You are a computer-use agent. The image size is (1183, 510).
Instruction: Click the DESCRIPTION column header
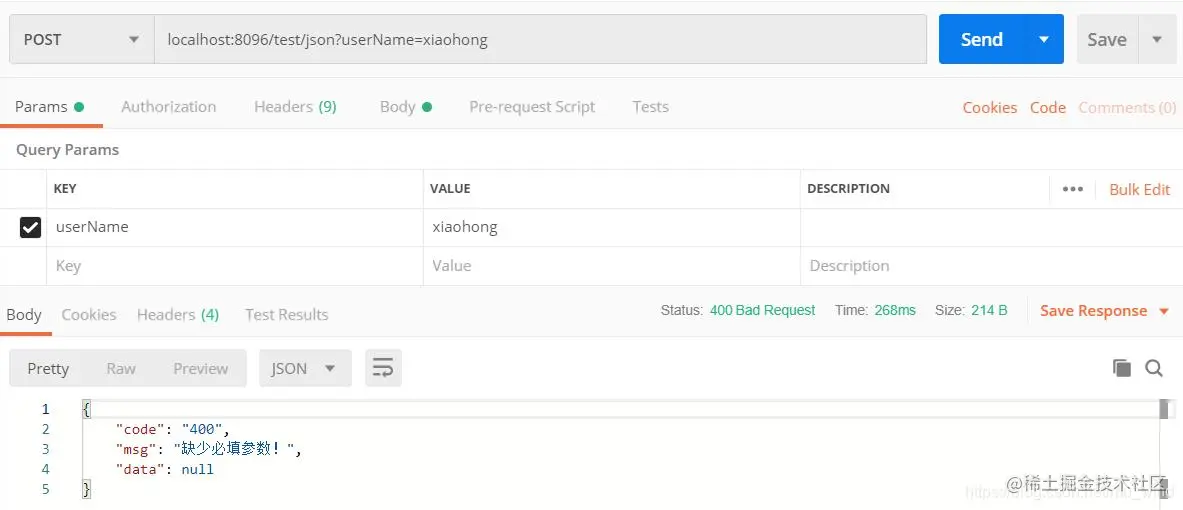848,189
